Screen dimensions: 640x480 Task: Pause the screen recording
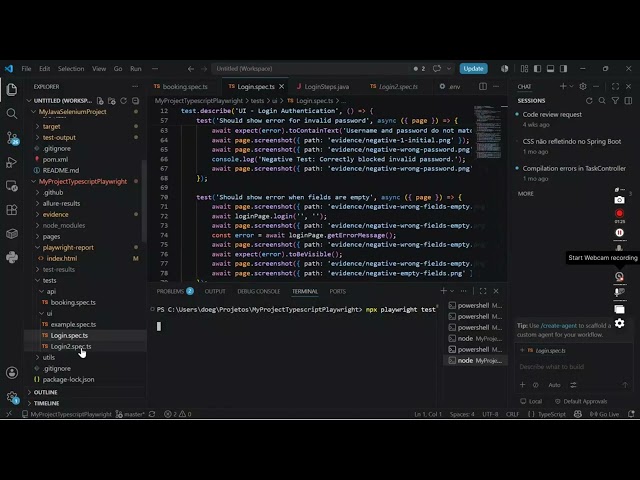coord(619,233)
